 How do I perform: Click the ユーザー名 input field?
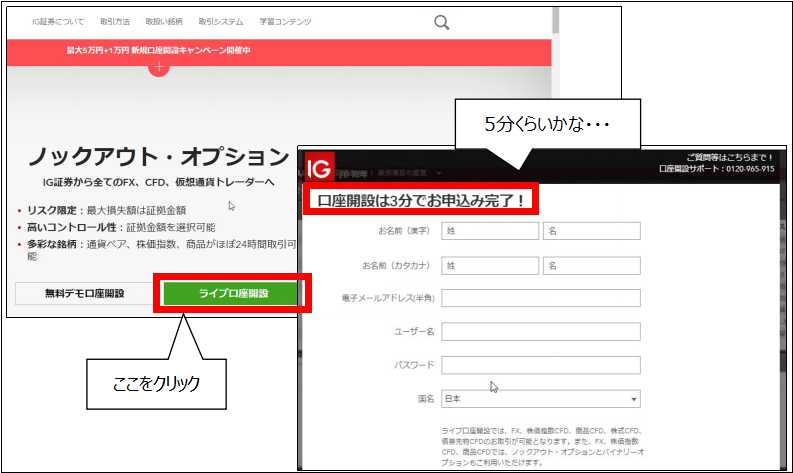[540, 331]
